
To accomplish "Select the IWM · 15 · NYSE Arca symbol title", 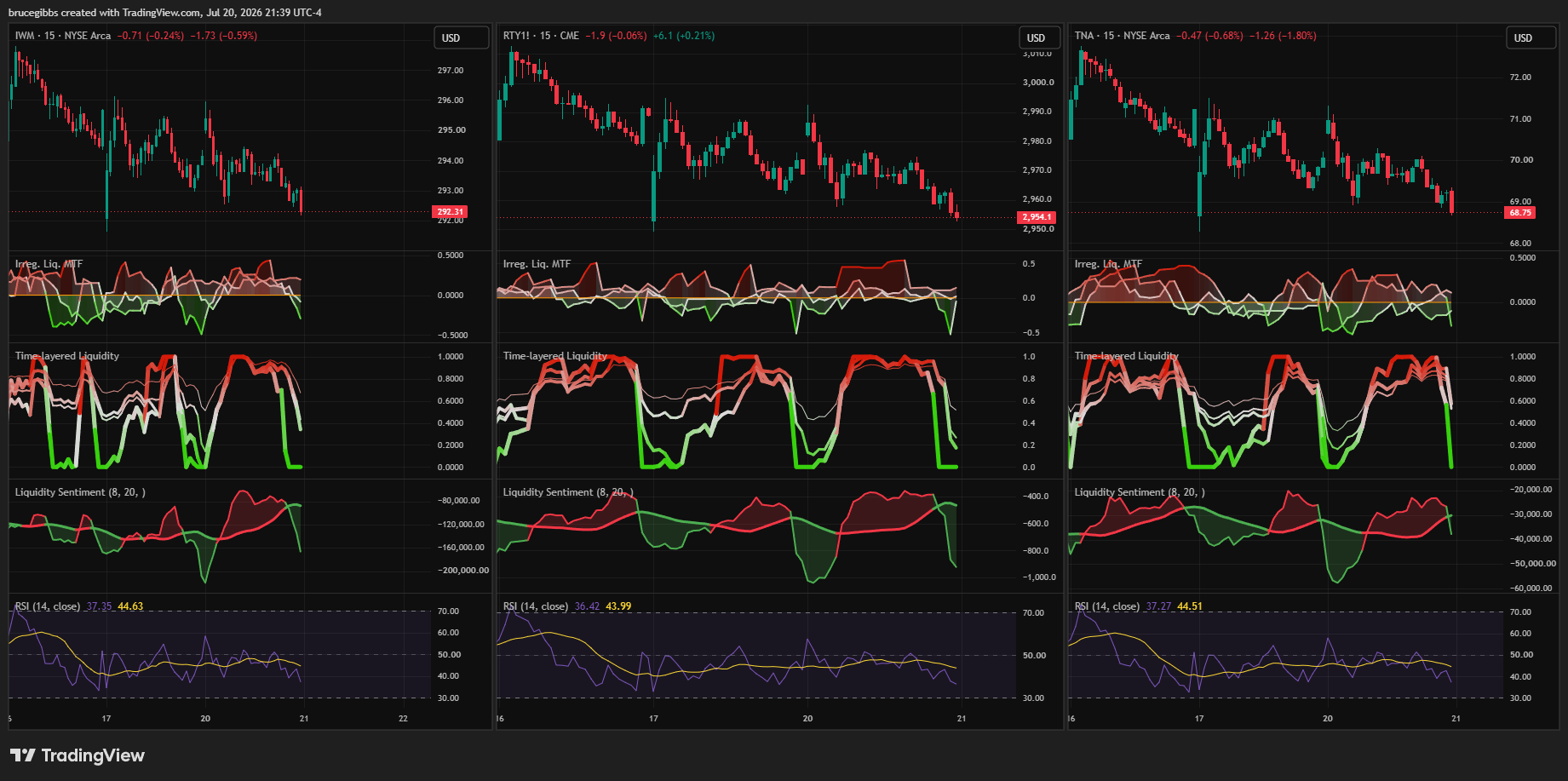I will [63, 36].
